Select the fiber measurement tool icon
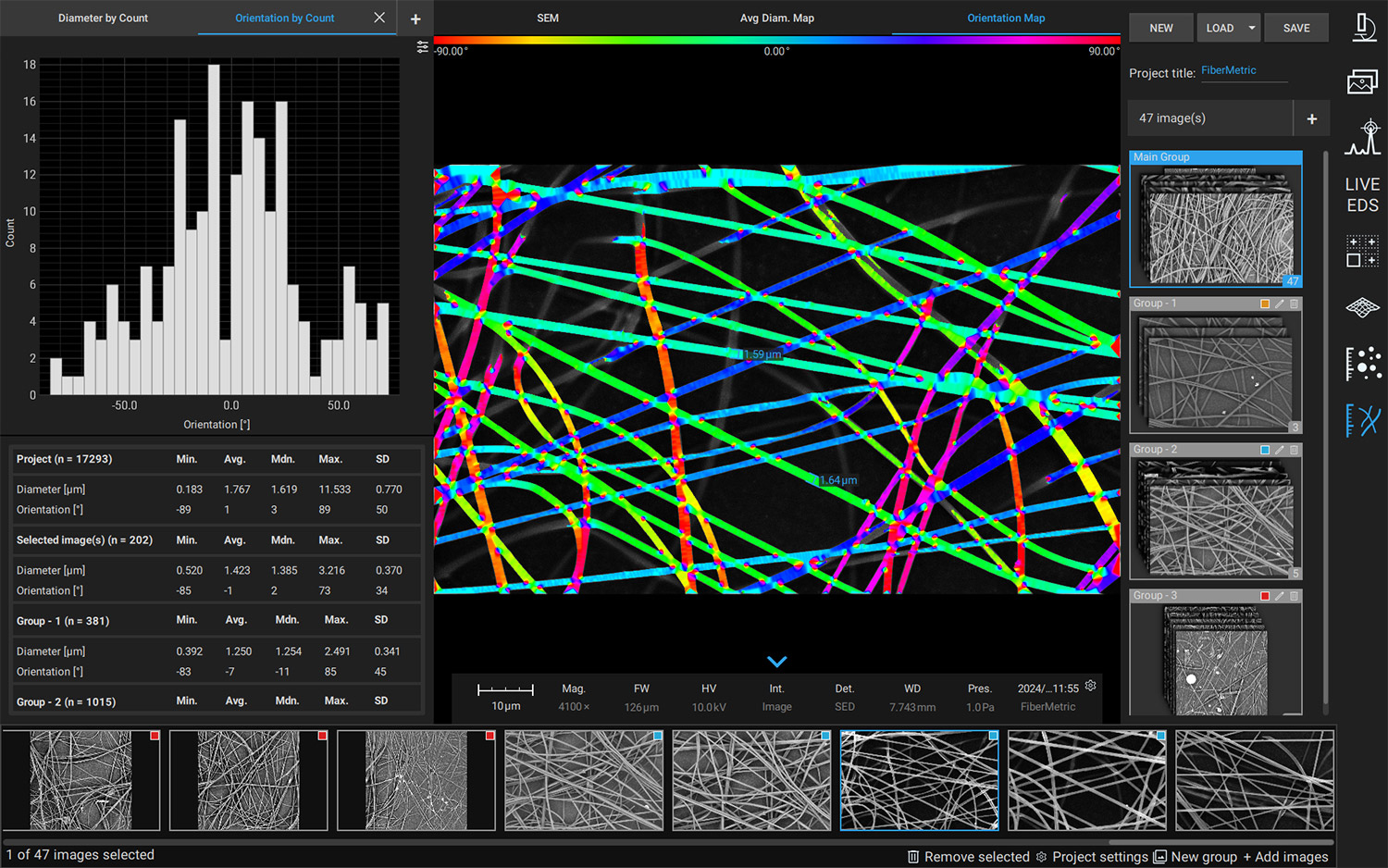Image resolution: width=1388 pixels, height=868 pixels. click(x=1363, y=420)
